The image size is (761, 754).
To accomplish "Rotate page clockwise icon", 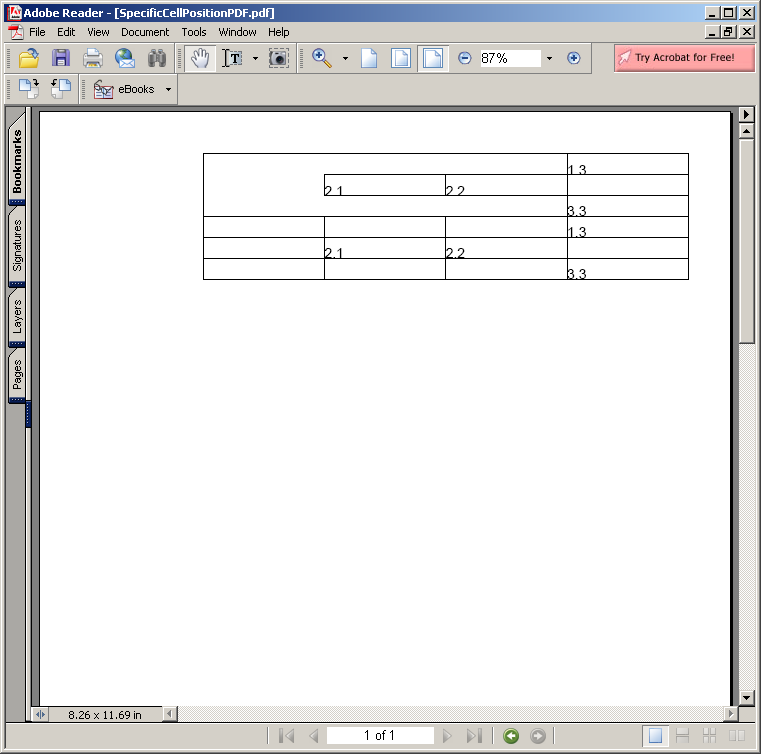I will 29,89.
